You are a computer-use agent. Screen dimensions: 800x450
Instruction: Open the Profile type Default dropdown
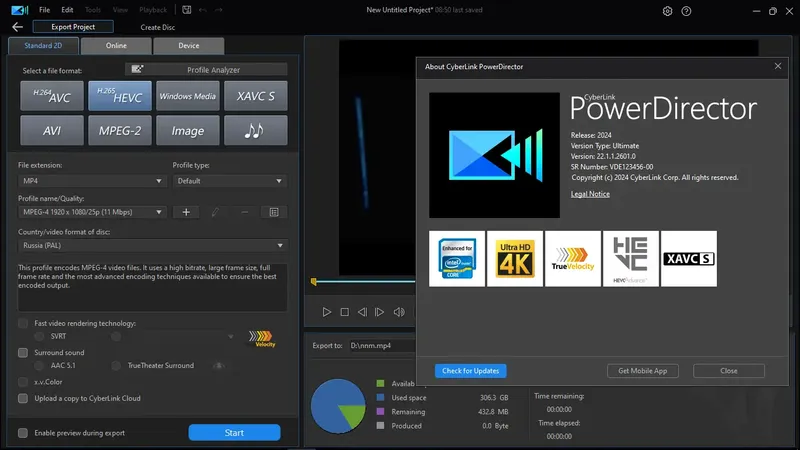230,181
